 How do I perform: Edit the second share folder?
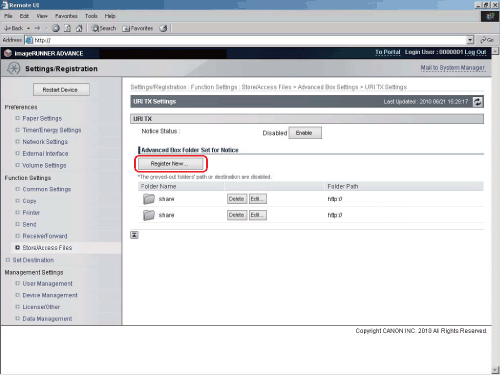(x=258, y=215)
